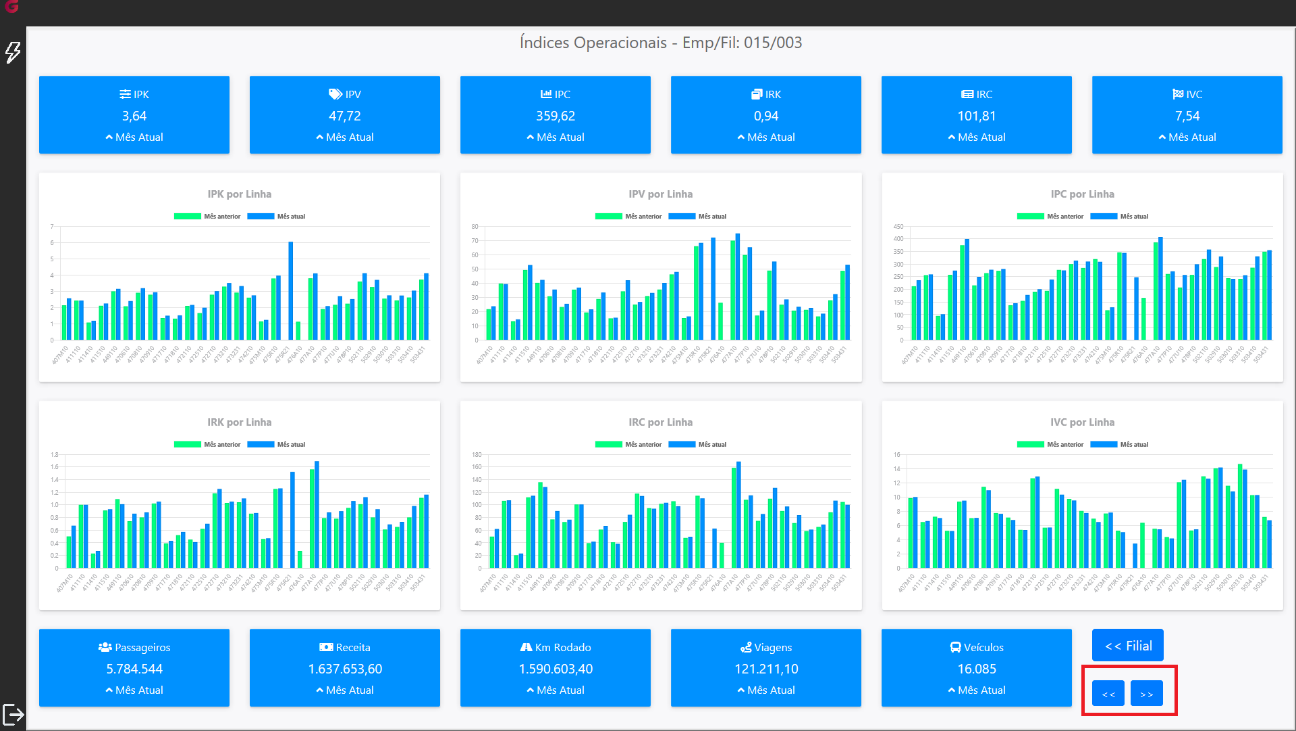Click the IVC value 7,54
Screen dimensions: 1296x731
click(x=1187, y=116)
